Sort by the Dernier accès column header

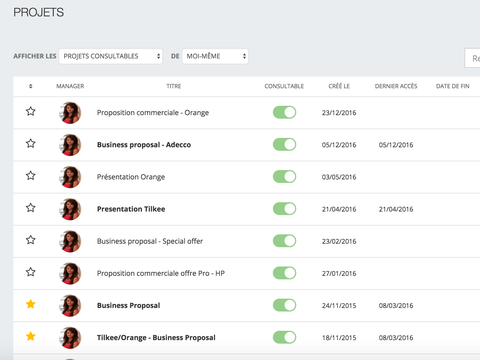pos(396,86)
